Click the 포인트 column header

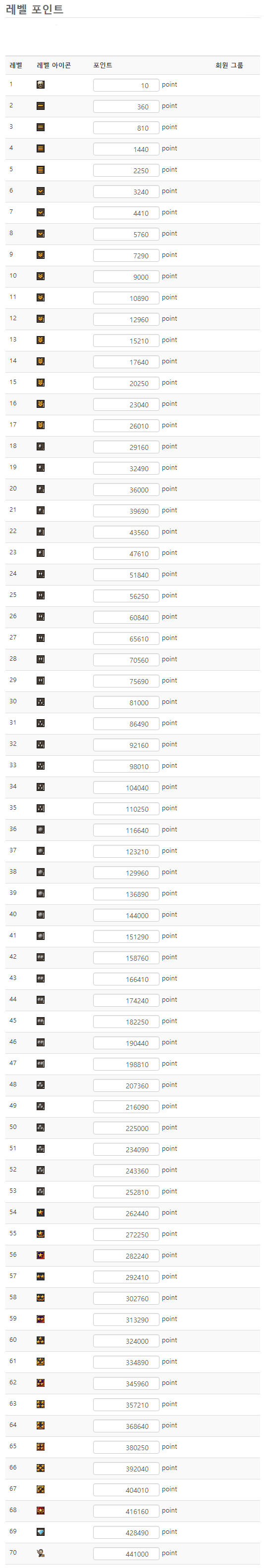pos(103,65)
